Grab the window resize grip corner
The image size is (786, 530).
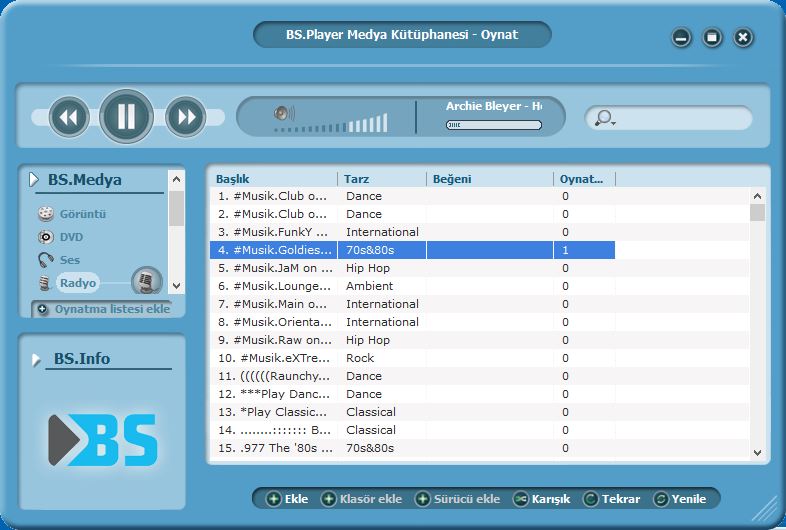click(x=765, y=509)
